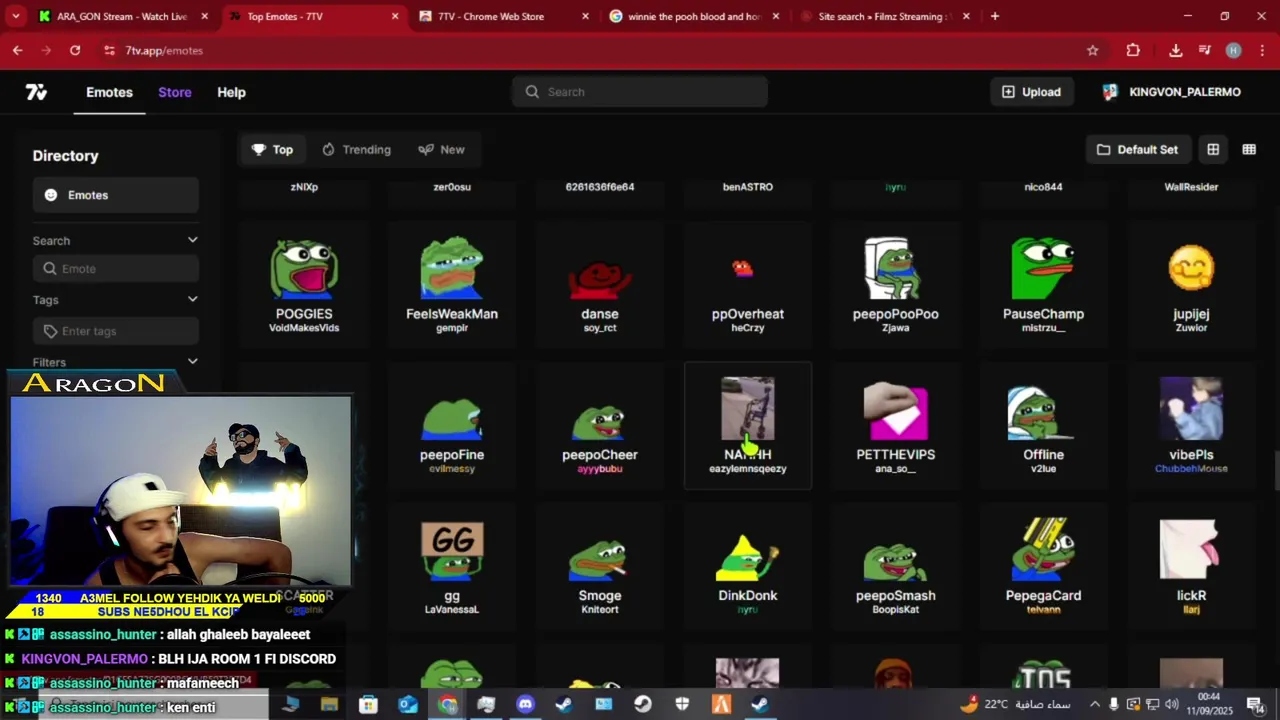This screenshot has width=1280, height=720.
Task: Select the Trending emotes tab
Action: tap(356, 149)
